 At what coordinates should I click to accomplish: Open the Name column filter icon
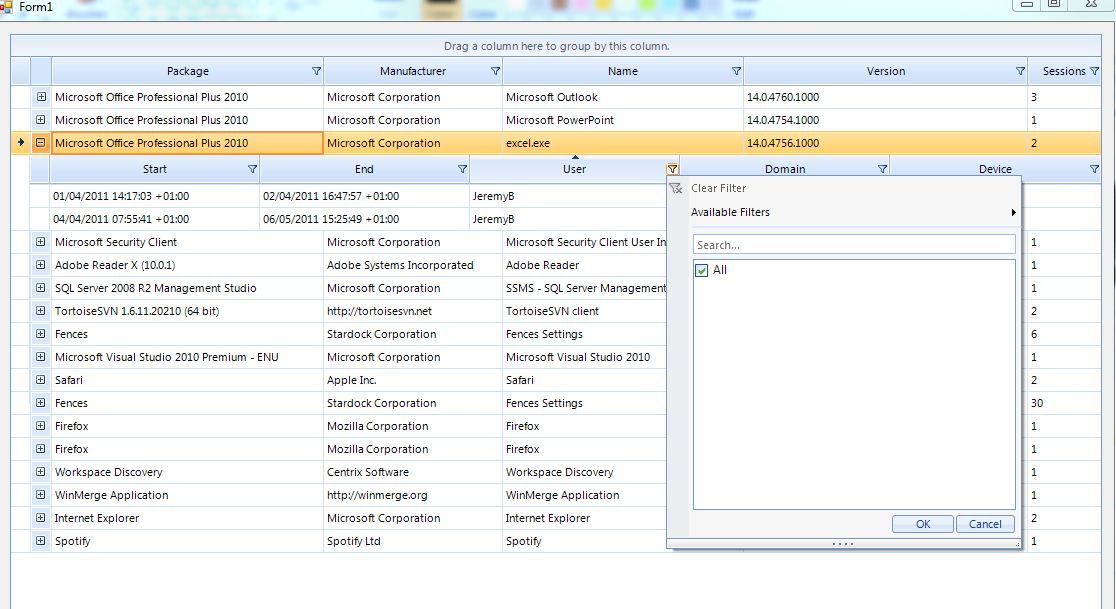tap(737, 71)
